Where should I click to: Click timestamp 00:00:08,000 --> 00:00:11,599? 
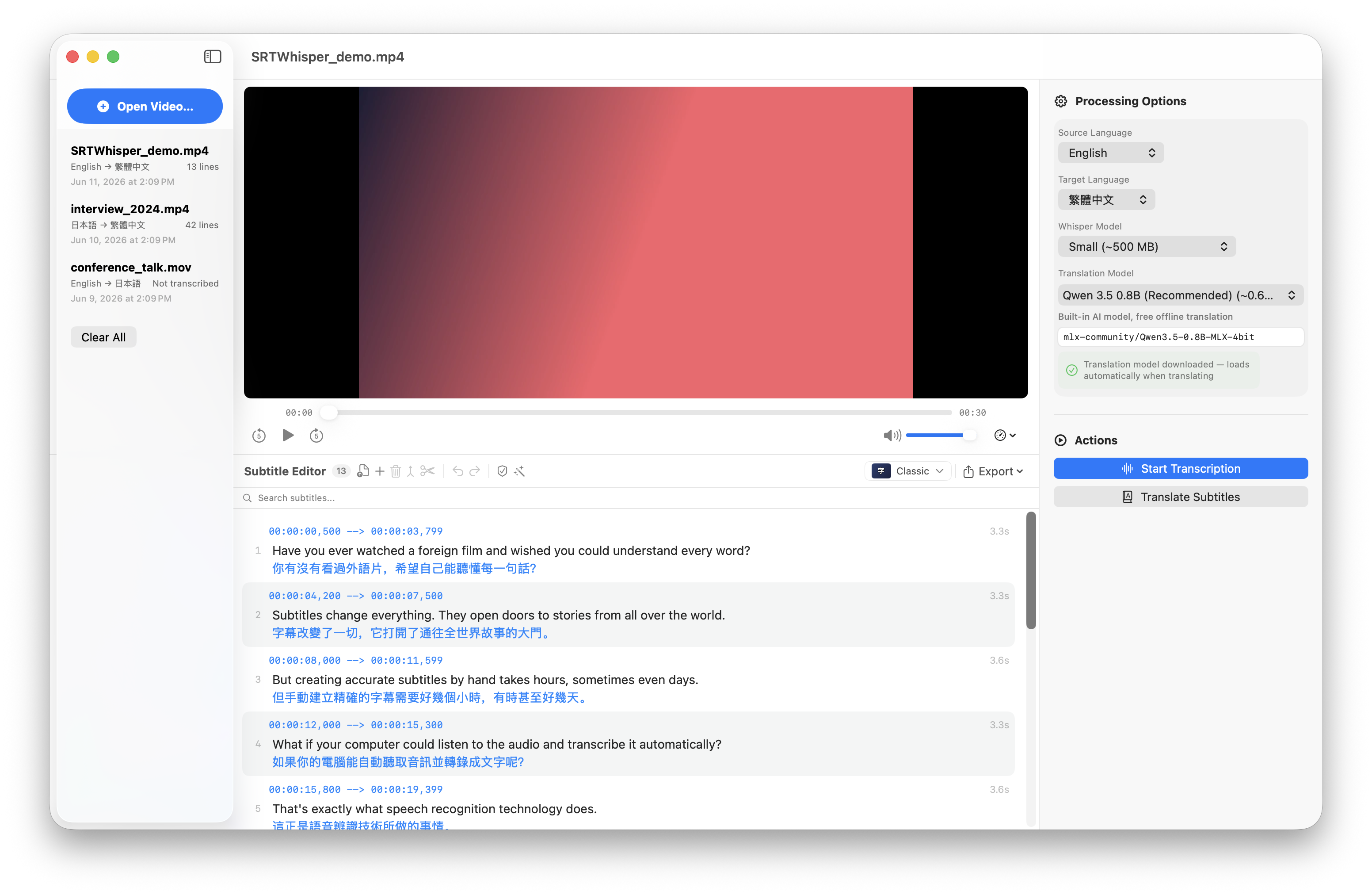[x=355, y=660]
